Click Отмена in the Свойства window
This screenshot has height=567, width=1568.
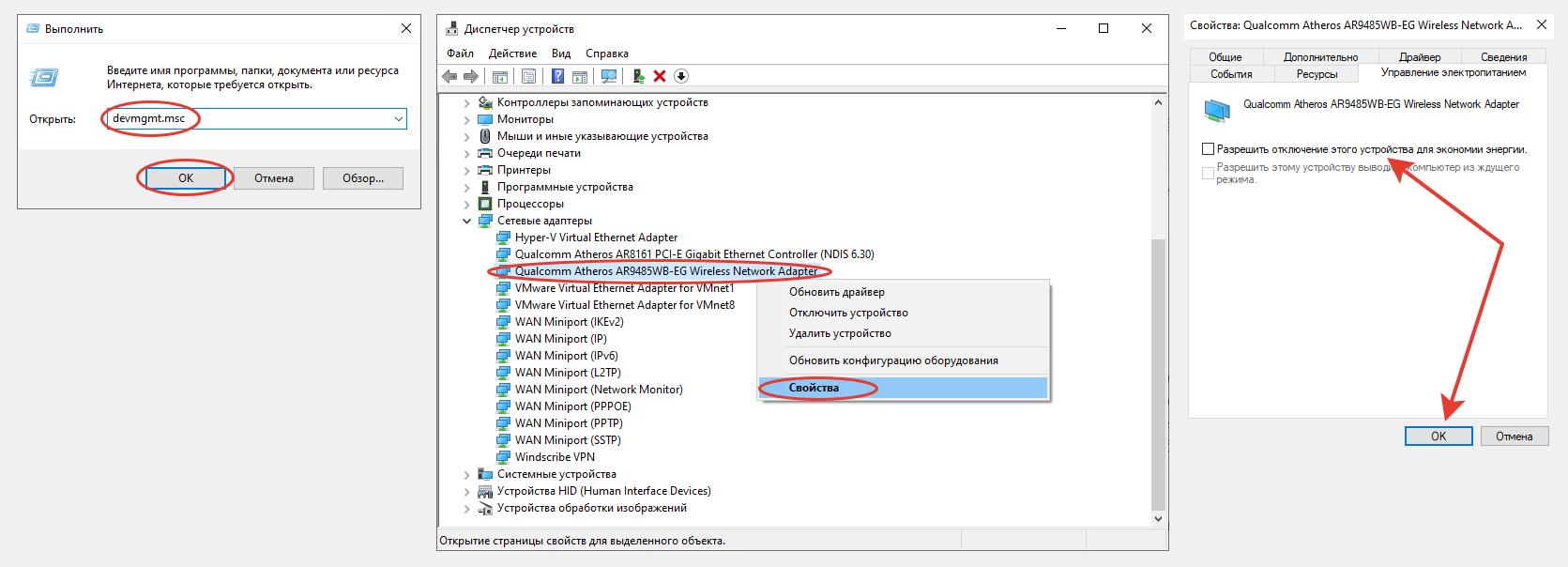(x=1515, y=436)
